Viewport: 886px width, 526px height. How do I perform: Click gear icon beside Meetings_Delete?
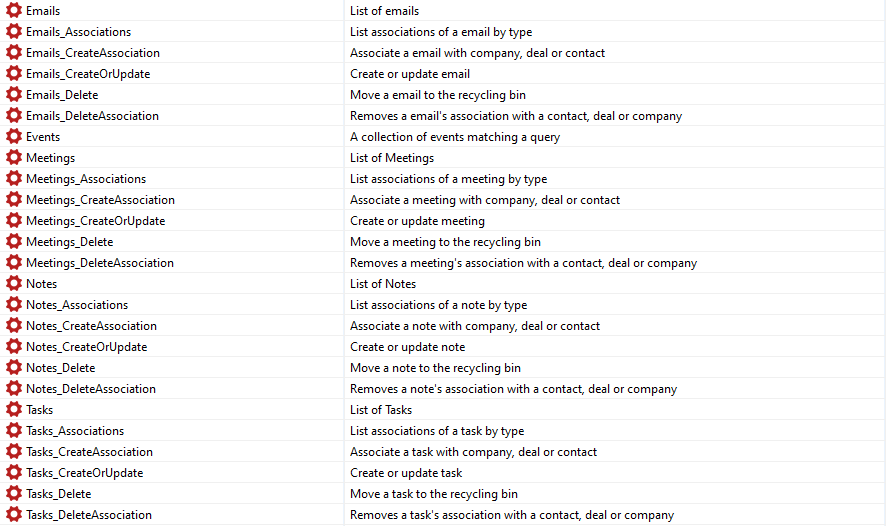click(x=14, y=242)
